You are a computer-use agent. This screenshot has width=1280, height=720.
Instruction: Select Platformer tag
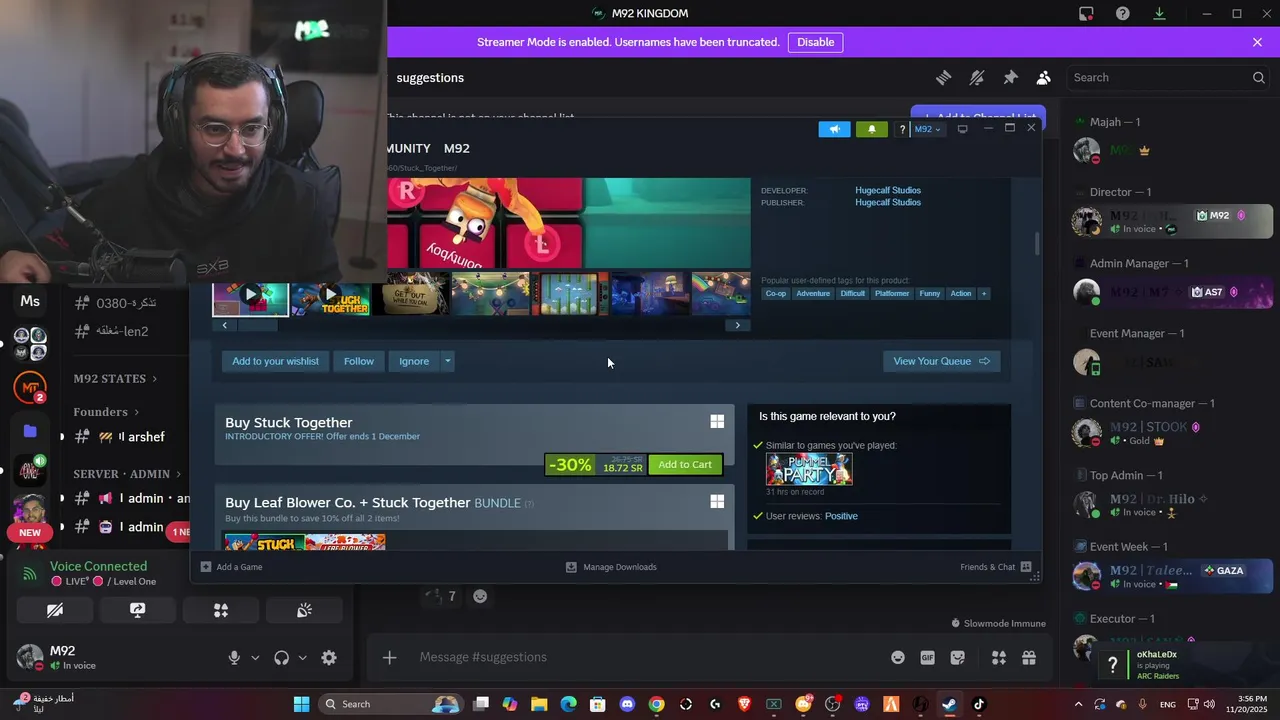tap(891, 293)
